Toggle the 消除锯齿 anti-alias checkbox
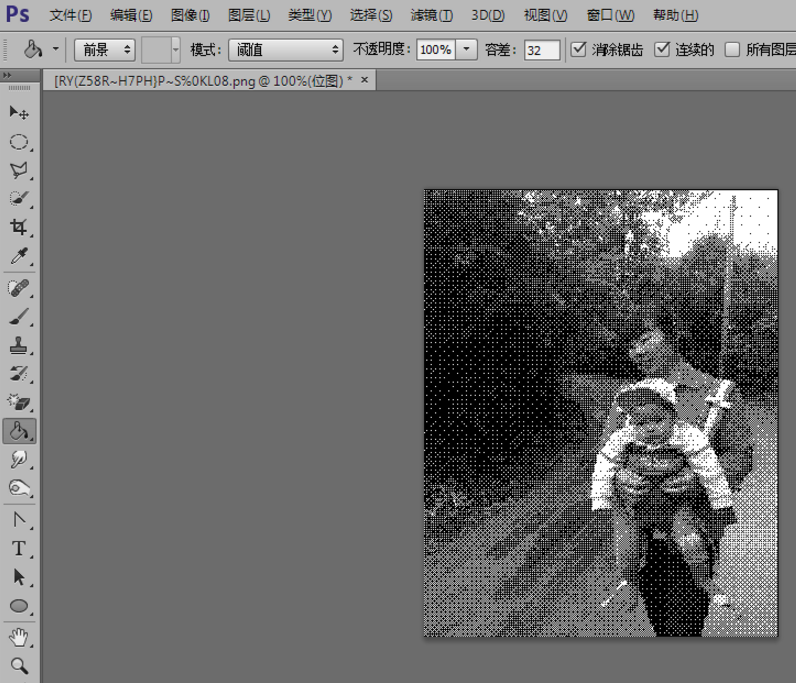796x683 pixels. 579,49
